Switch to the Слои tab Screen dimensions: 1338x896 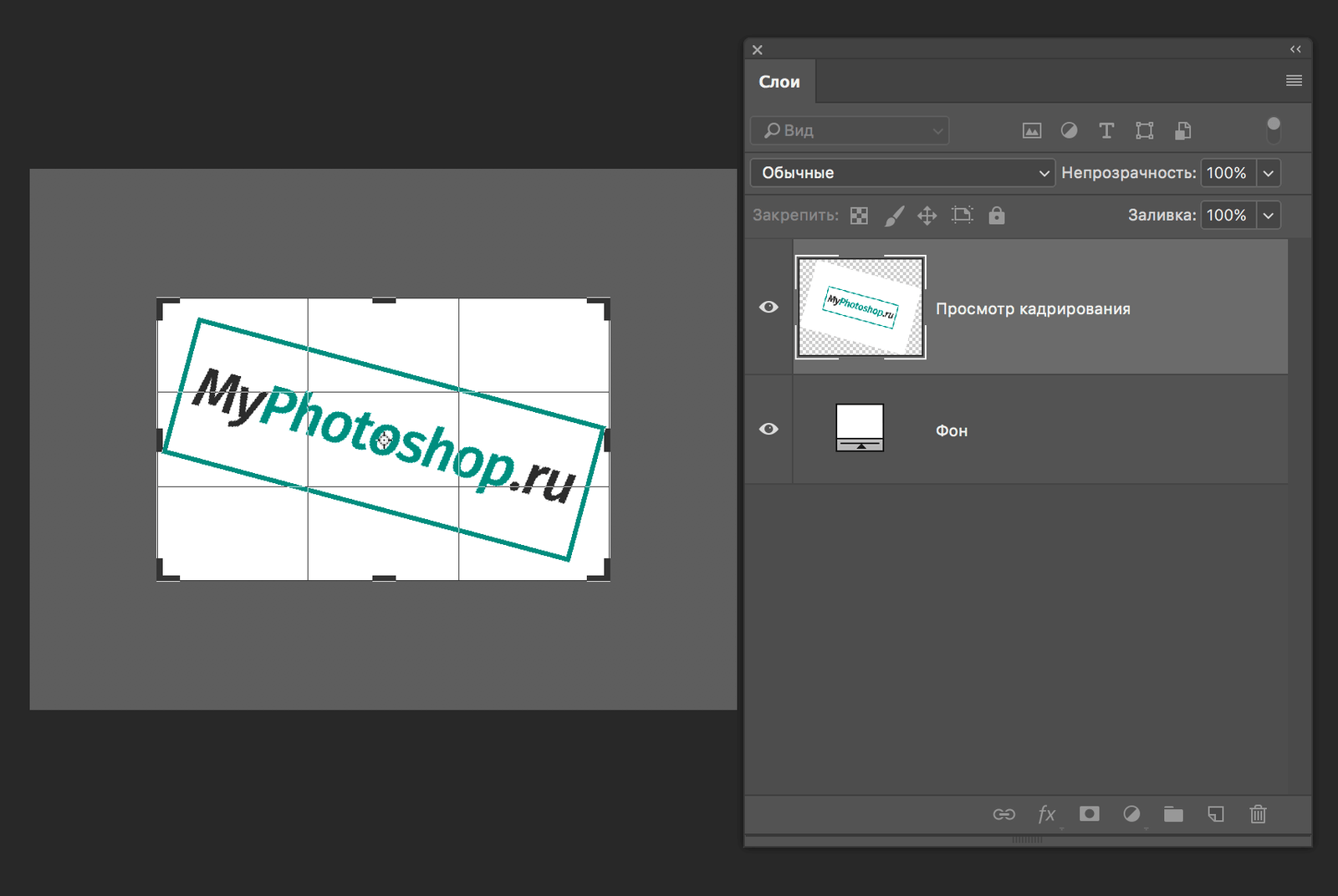point(779,82)
